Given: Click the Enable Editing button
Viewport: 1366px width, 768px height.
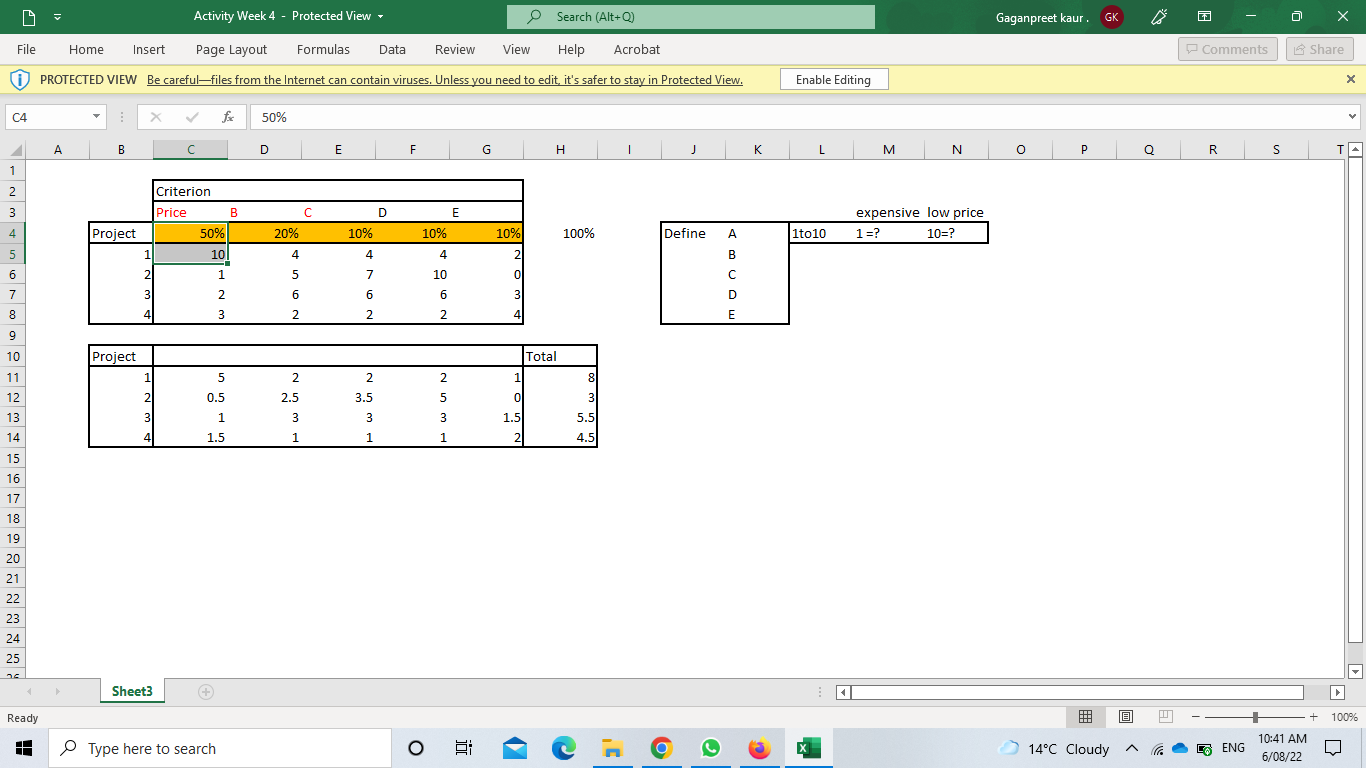Looking at the screenshot, I should 833,80.
